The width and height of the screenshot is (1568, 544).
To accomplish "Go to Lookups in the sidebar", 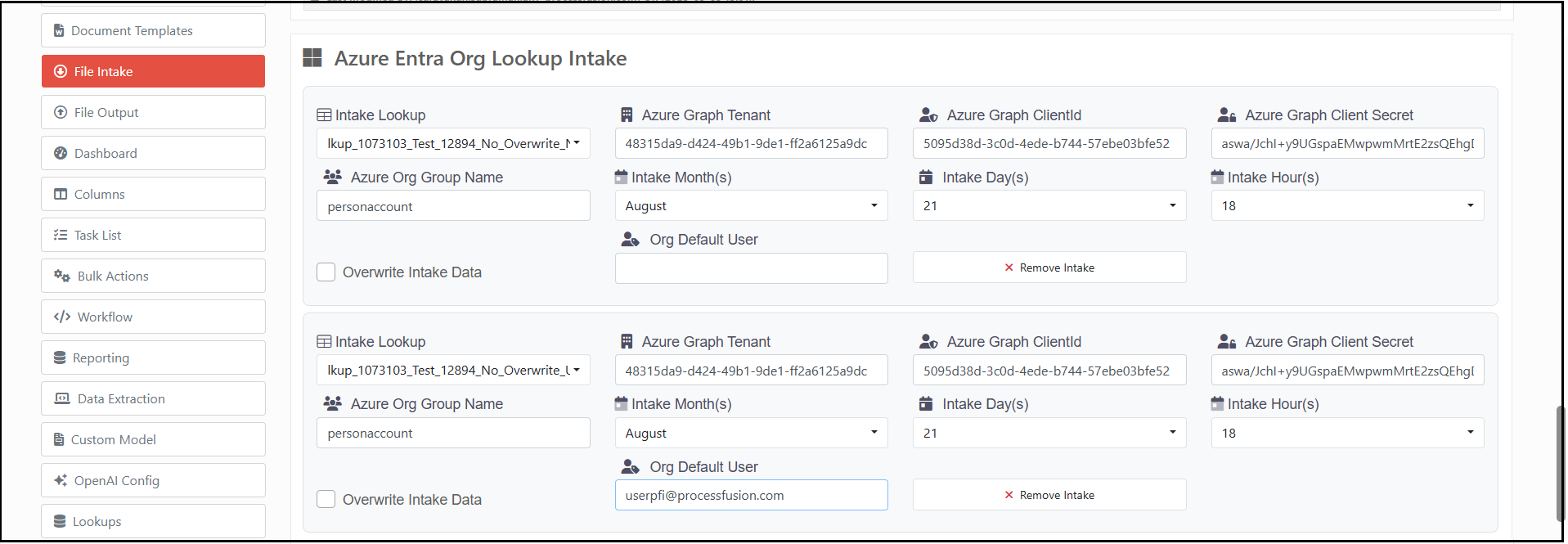I will pyautogui.click(x=153, y=521).
